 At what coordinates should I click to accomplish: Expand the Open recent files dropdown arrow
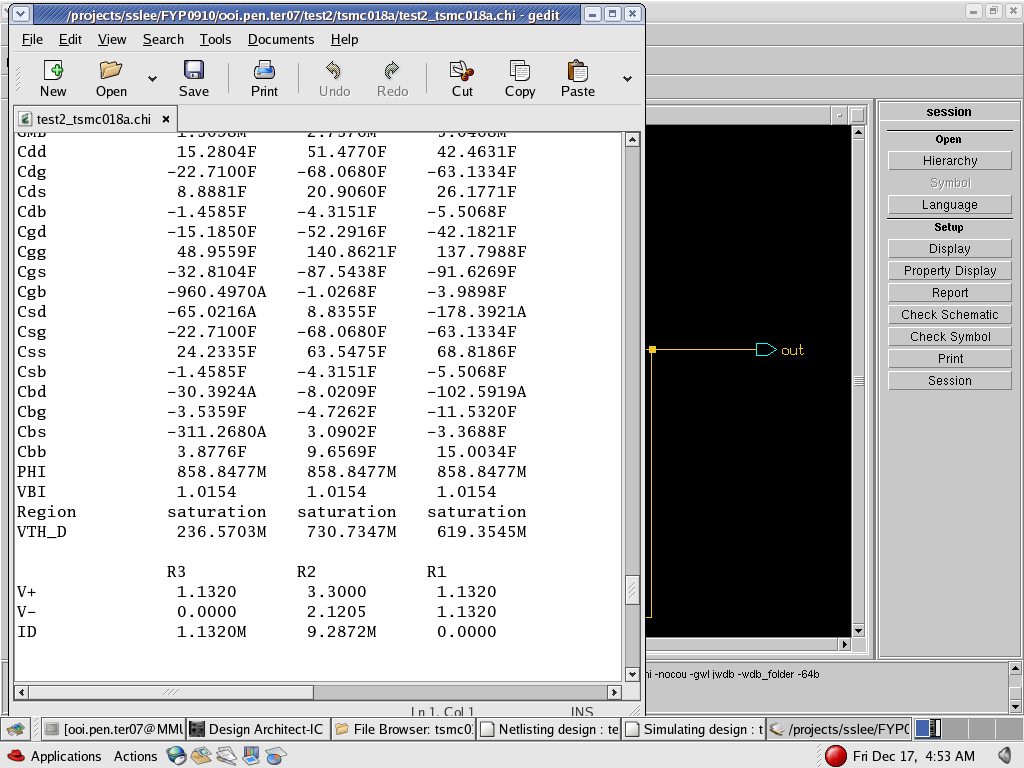[x=152, y=79]
